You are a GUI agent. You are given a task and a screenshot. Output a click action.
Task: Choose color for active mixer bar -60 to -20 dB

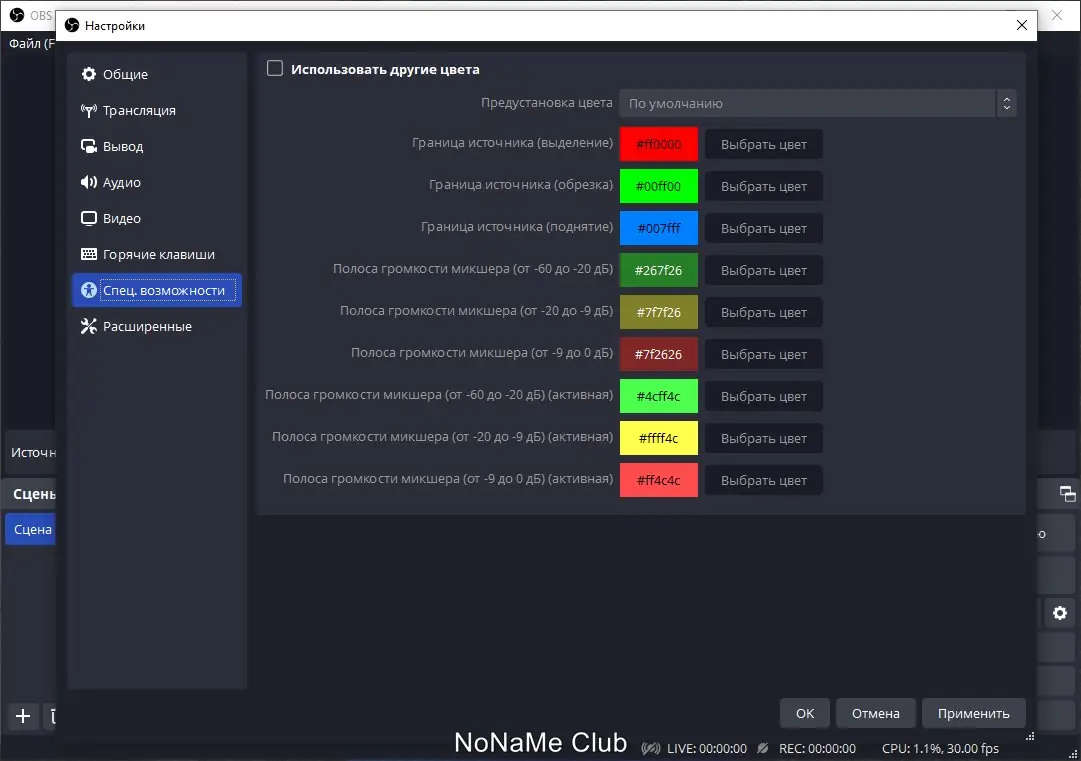764,397
